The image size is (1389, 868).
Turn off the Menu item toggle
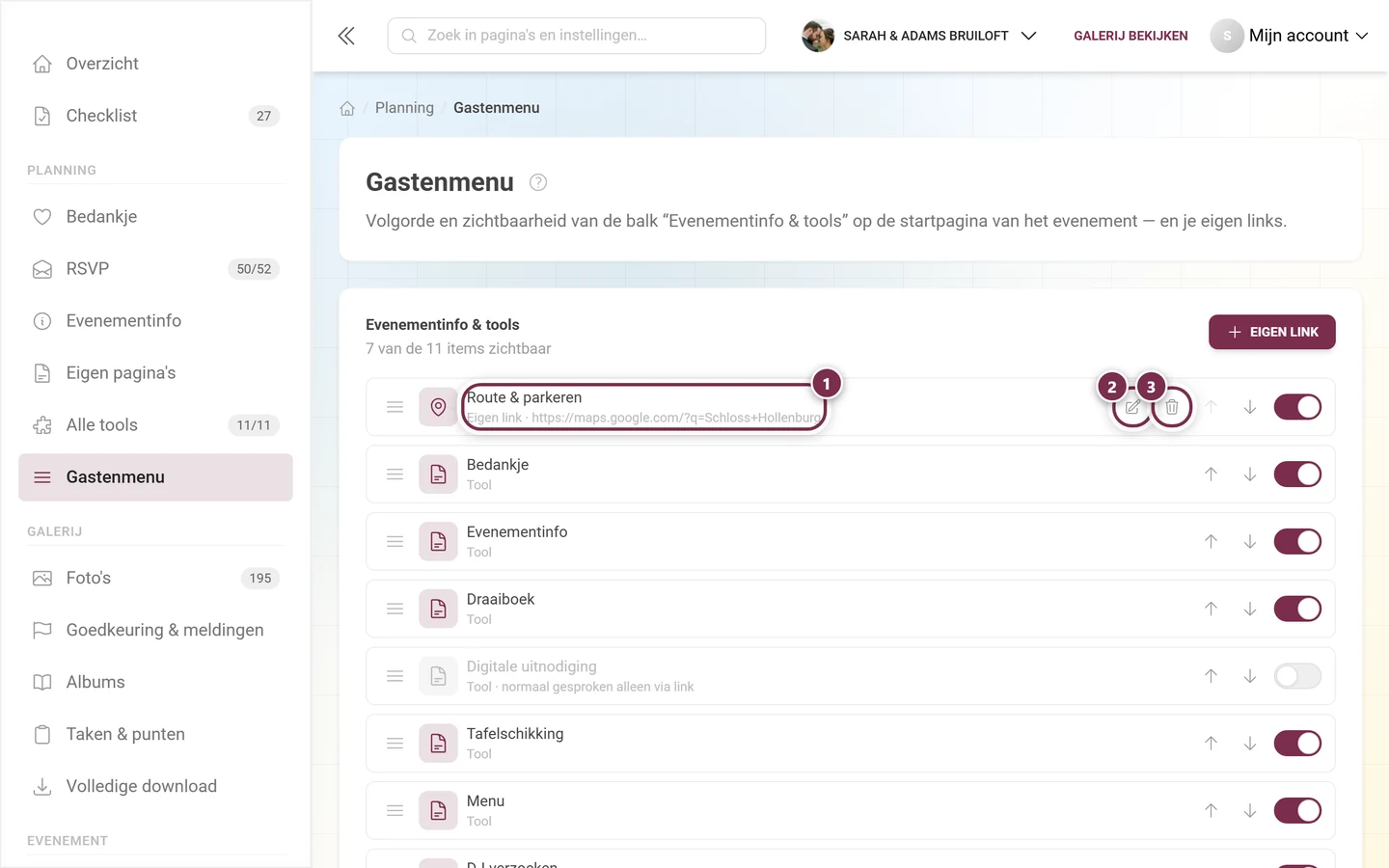pos(1297,810)
